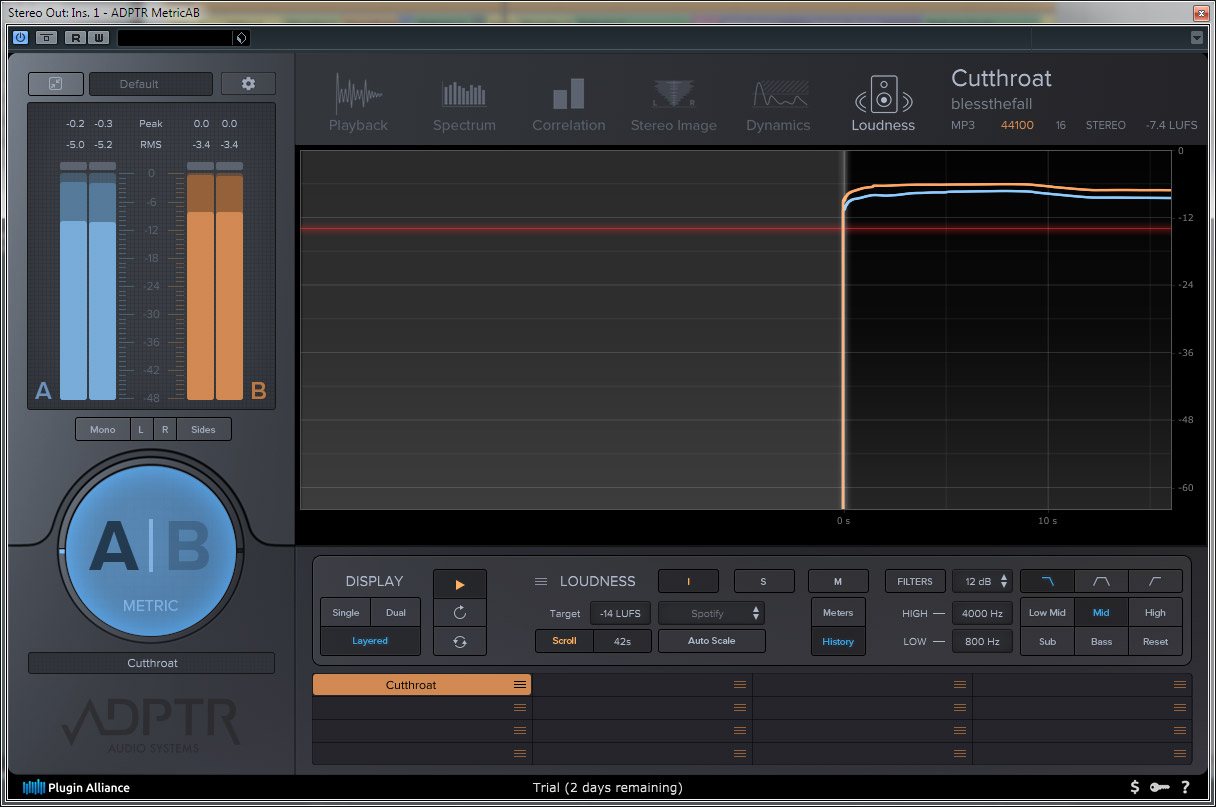
Task: Click the -14 LUFS target field
Action: point(621,613)
